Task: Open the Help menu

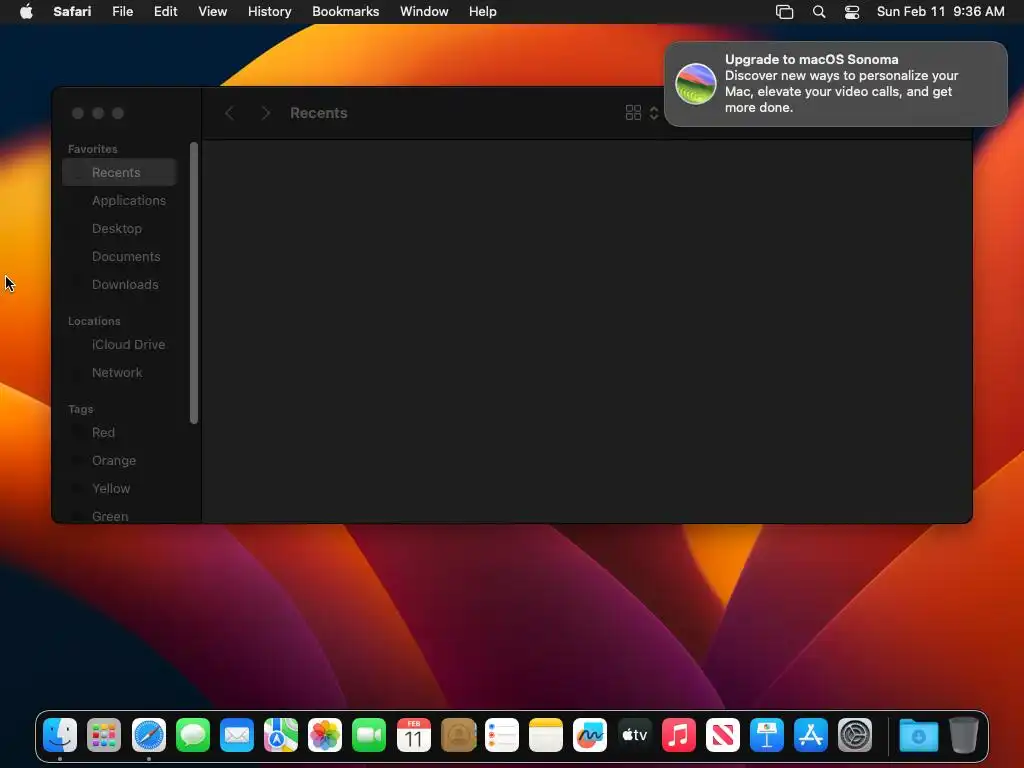Action: point(483,12)
